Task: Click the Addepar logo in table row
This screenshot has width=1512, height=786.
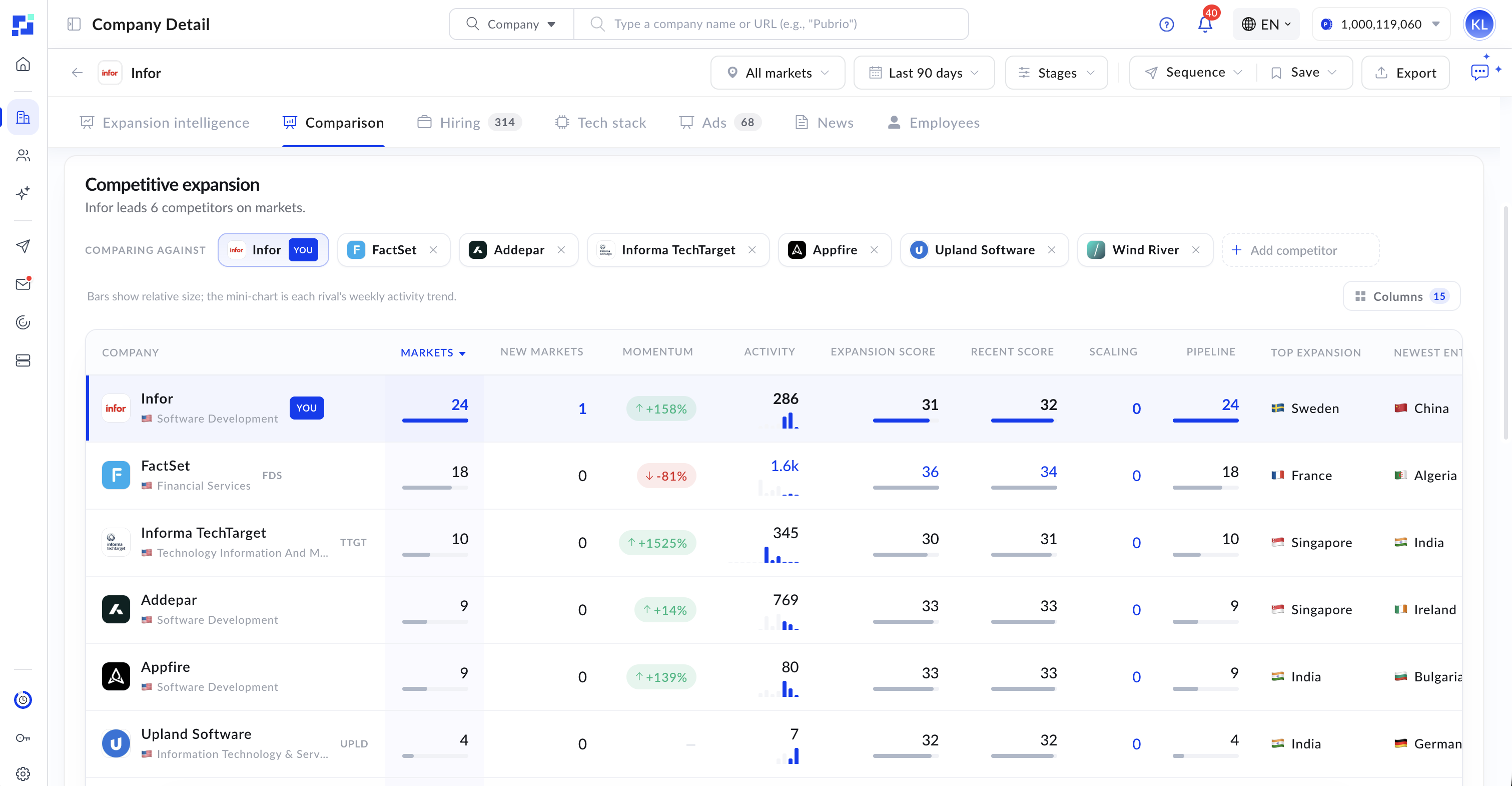Action: tap(116, 609)
